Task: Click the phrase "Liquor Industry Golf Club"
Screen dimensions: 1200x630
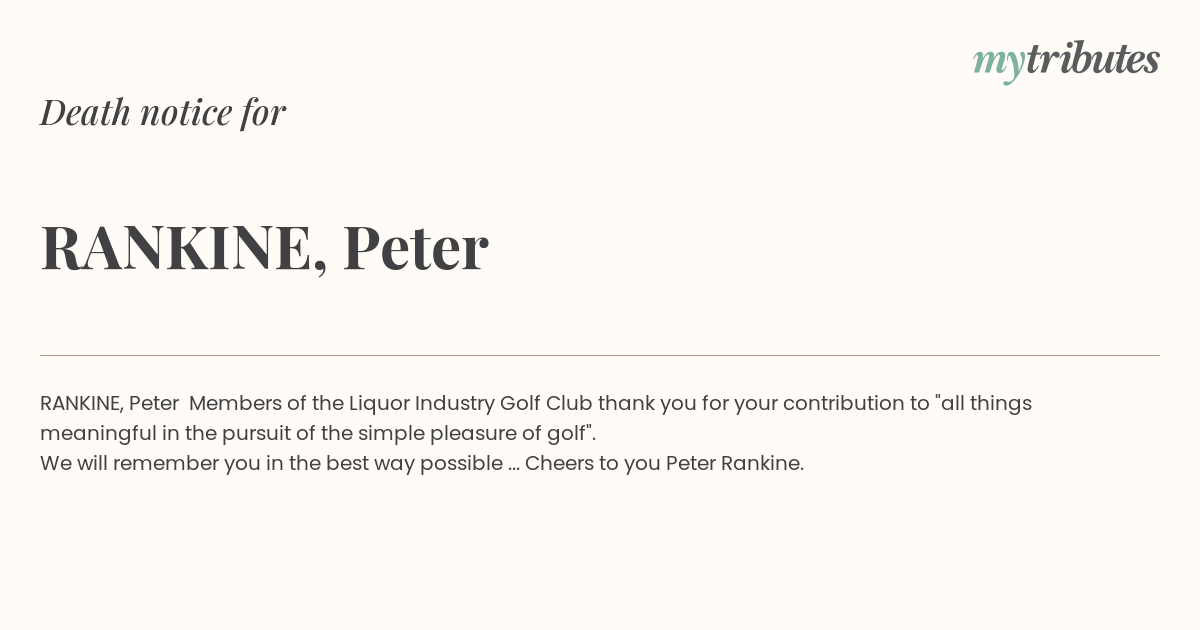Action: point(471,404)
